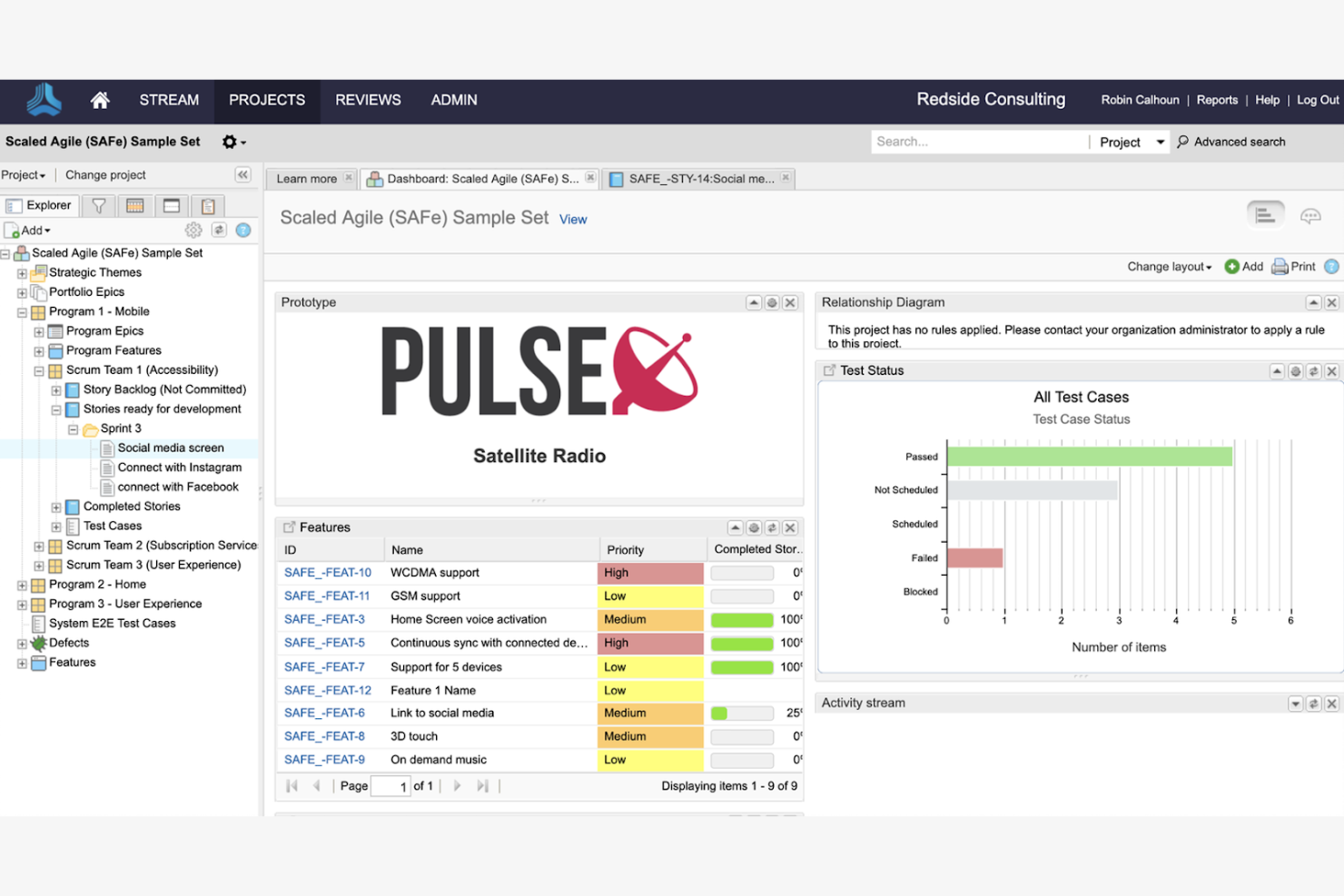Go to the Home icon in the navigation bar

100,100
